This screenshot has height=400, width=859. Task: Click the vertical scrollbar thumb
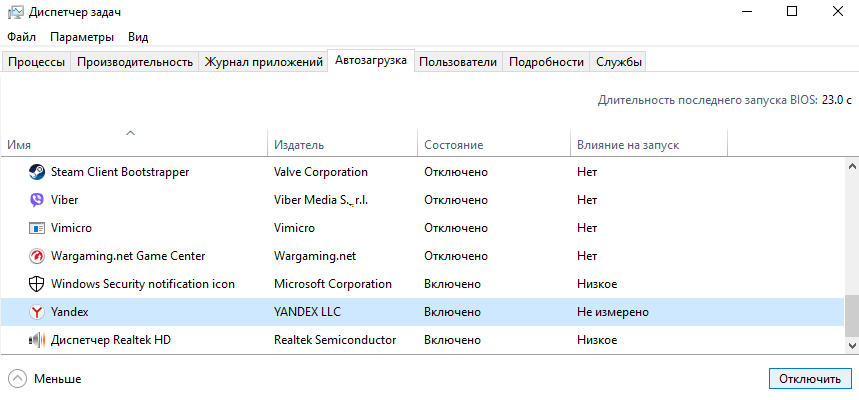(x=851, y=316)
